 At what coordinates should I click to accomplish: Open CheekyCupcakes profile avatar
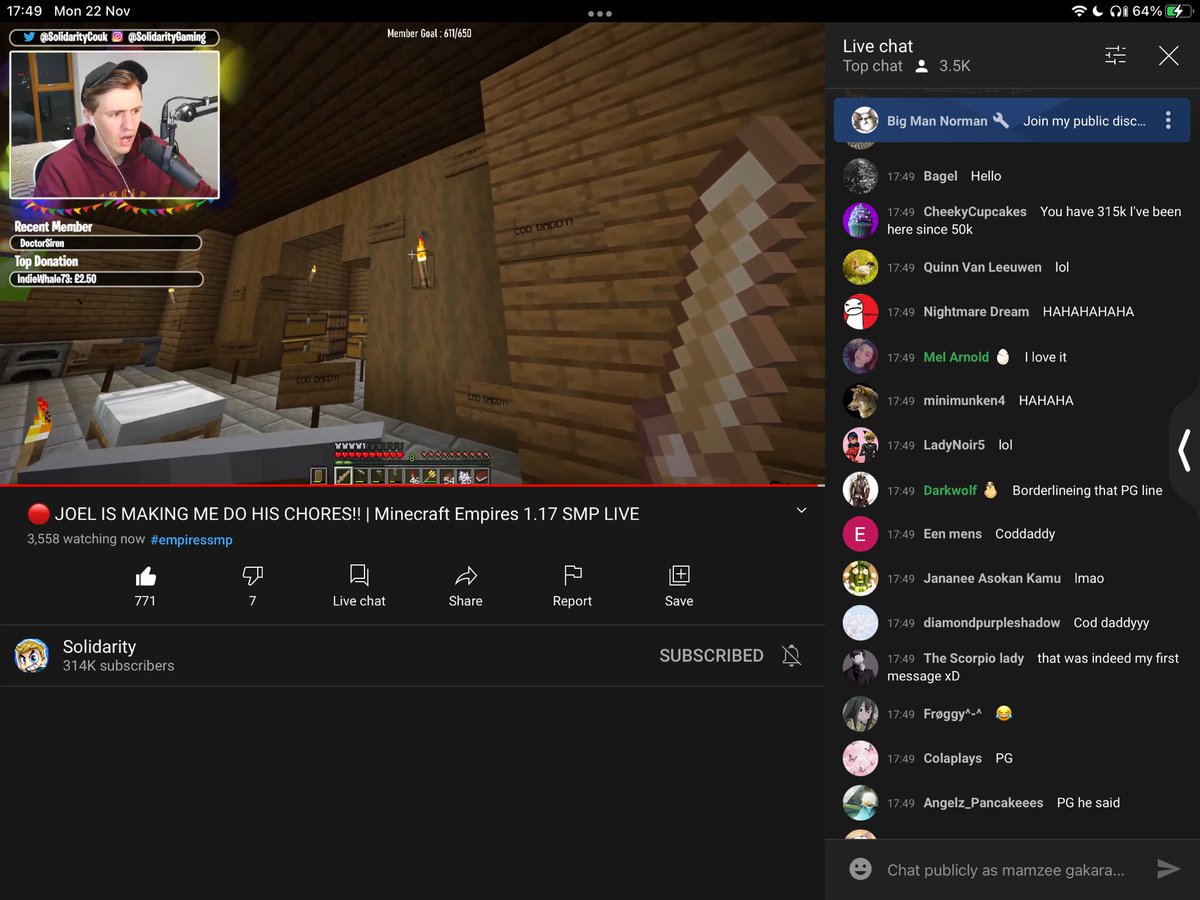pos(860,220)
